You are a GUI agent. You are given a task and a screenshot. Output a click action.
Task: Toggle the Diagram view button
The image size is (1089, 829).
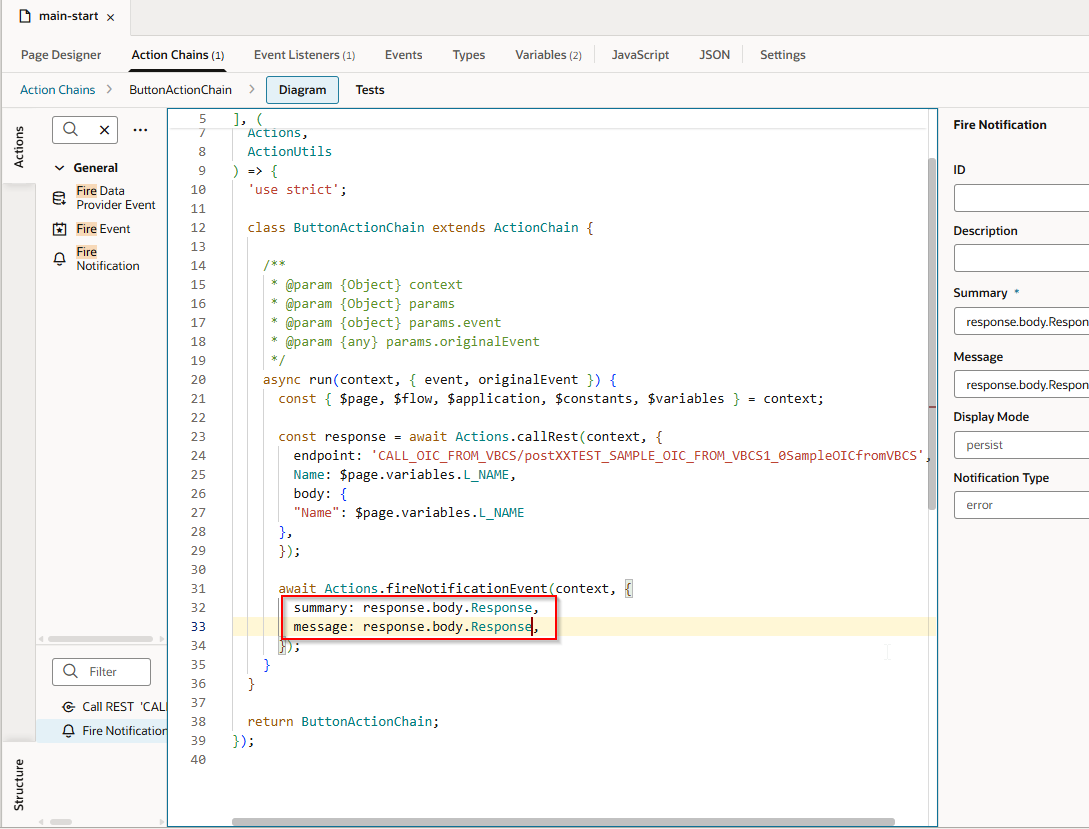[302, 90]
